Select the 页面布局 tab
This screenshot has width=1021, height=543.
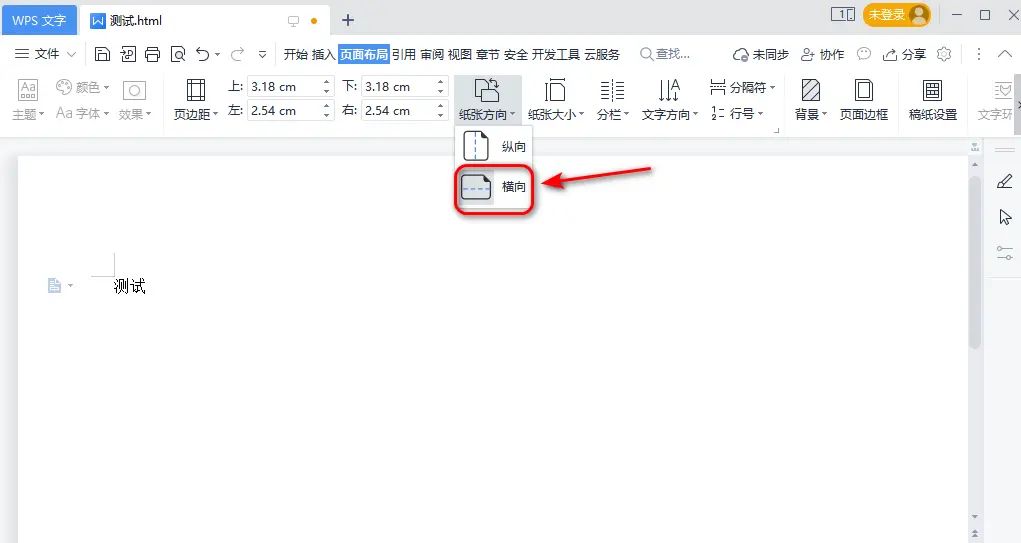tap(363, 54)
